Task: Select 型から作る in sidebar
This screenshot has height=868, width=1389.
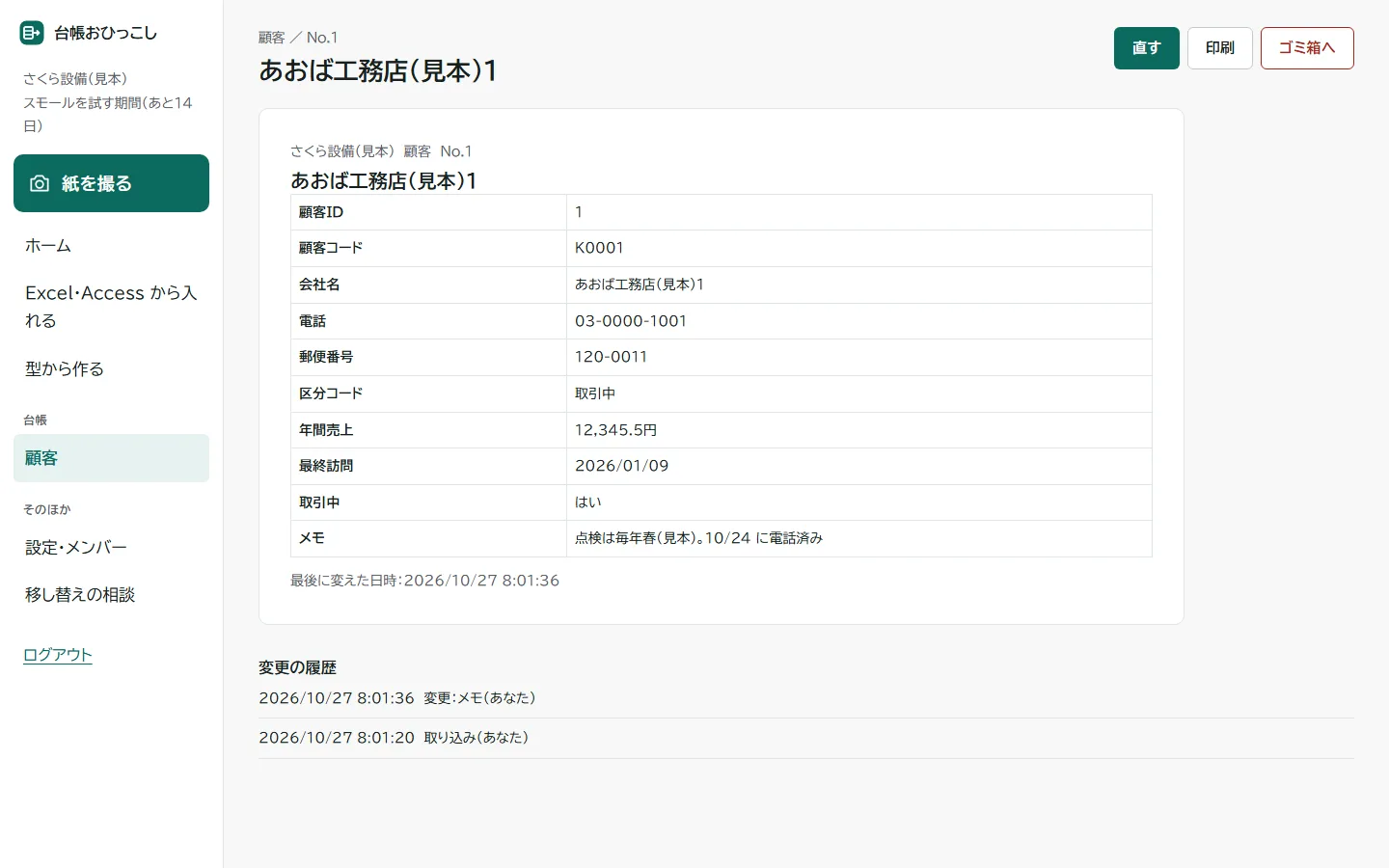Action: (x=111, y=368)
